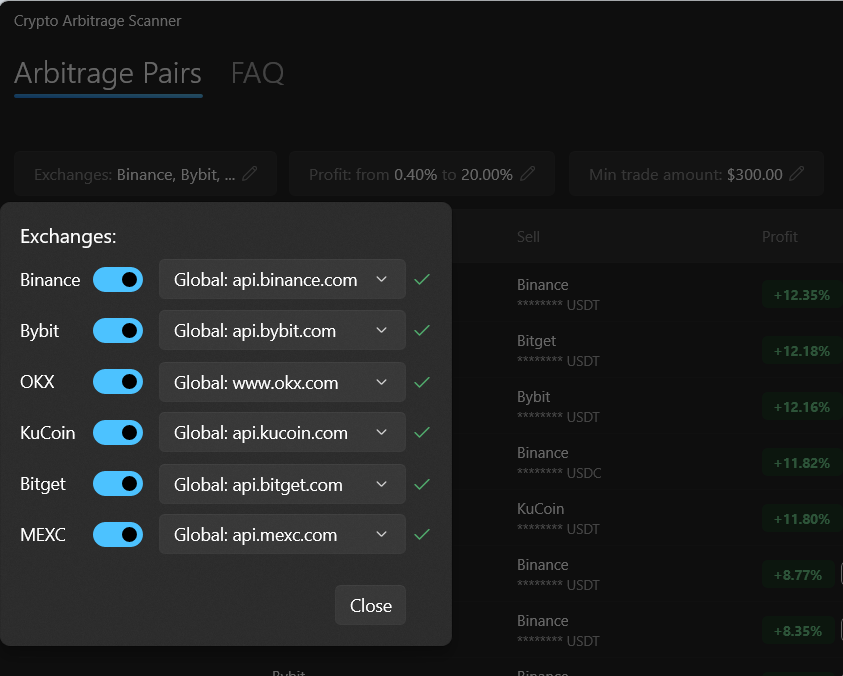
Task: Edit Min trade amount via pencil icon
Action: coord(797,174)
